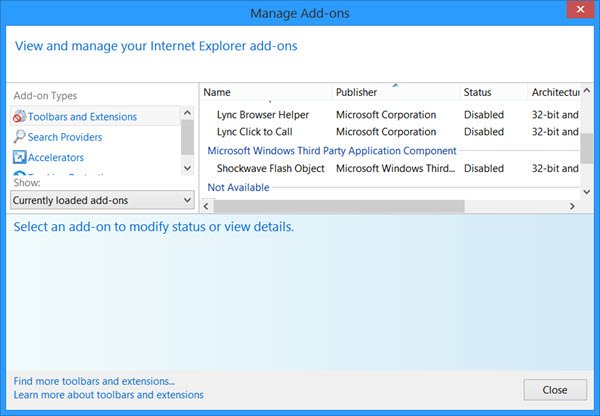This screenshot has height=416, width=600.
Task: Open Search Providers add-on type
Action: (65, 137)
